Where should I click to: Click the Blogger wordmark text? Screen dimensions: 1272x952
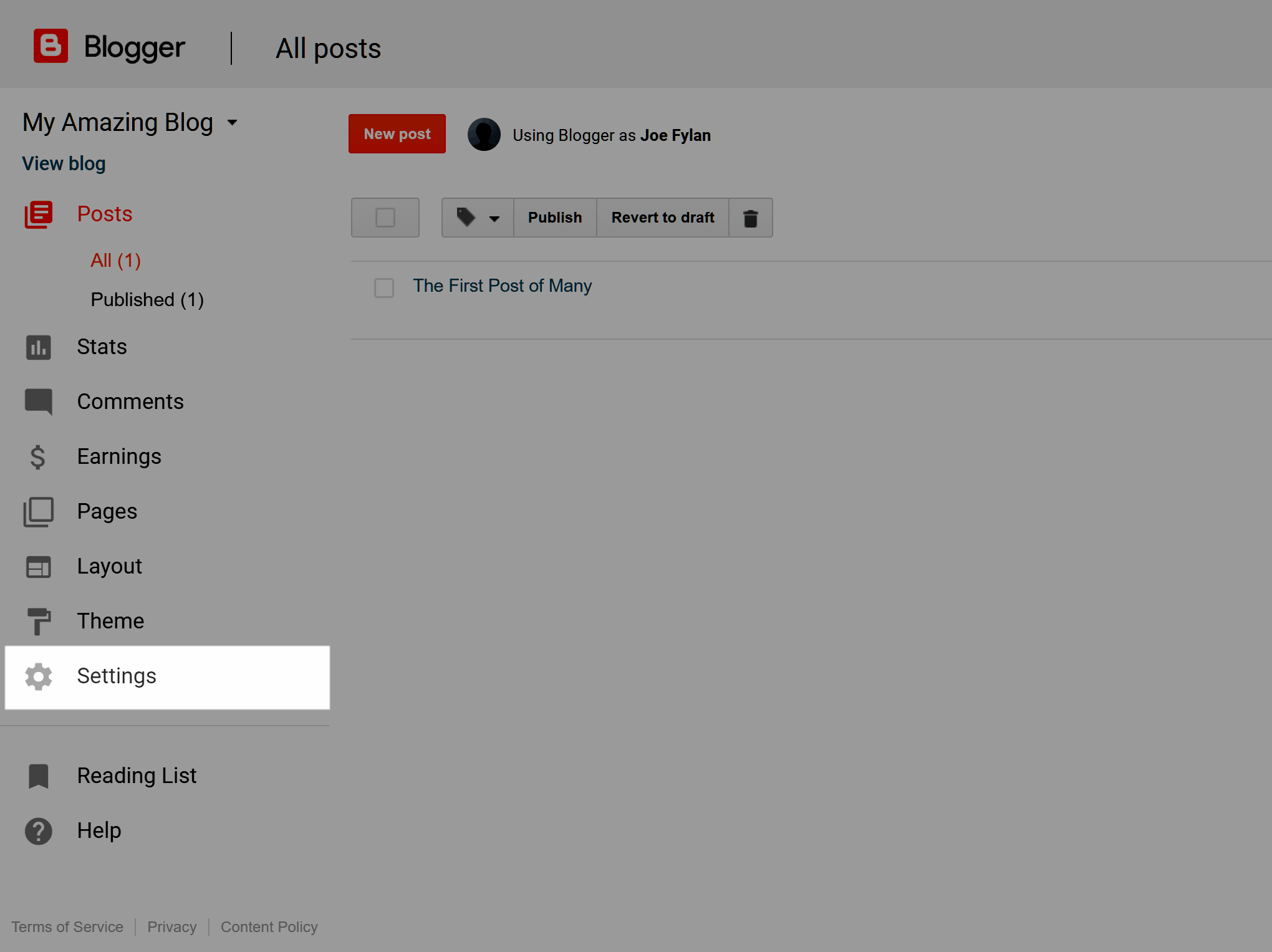tap(135, 47)
